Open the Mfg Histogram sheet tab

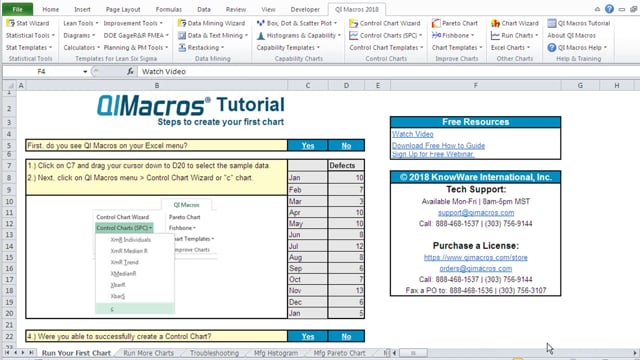tap(276, 353)
